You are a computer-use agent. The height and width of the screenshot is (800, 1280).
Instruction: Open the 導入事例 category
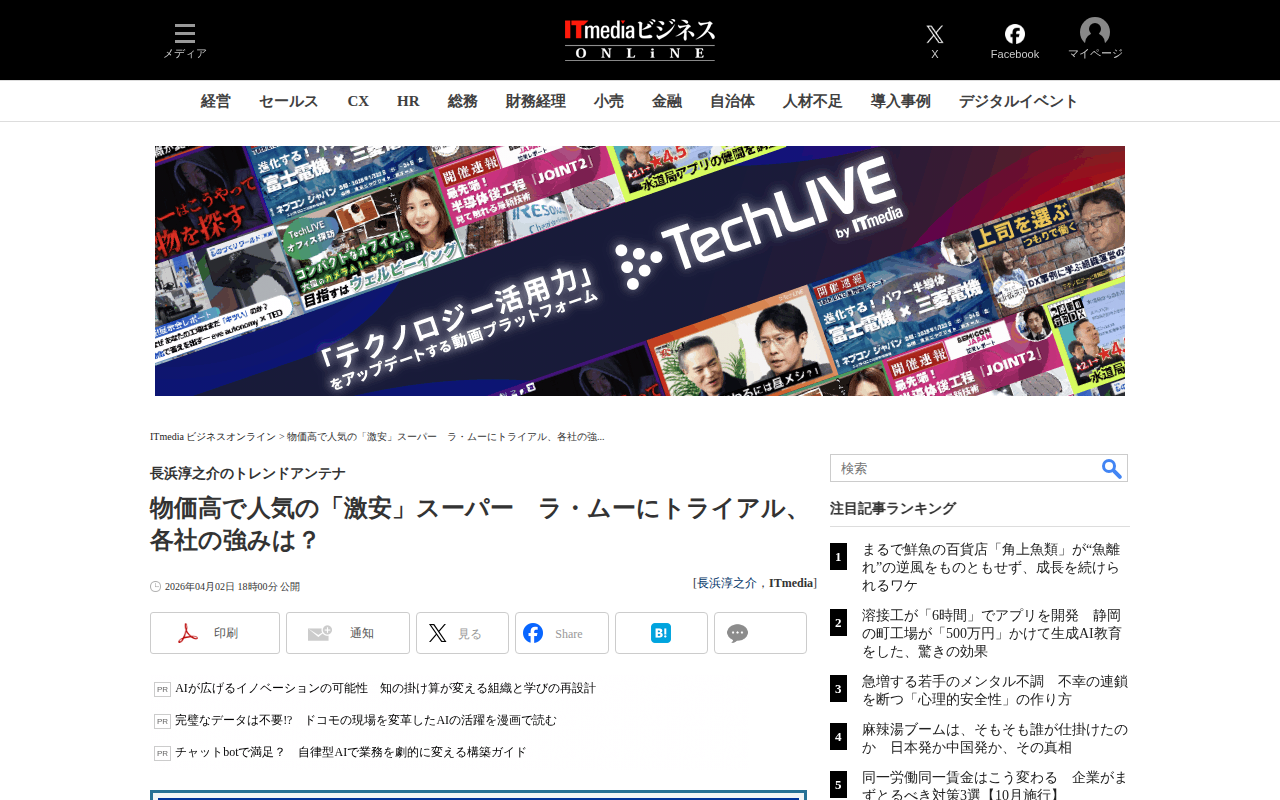point(901,101)
